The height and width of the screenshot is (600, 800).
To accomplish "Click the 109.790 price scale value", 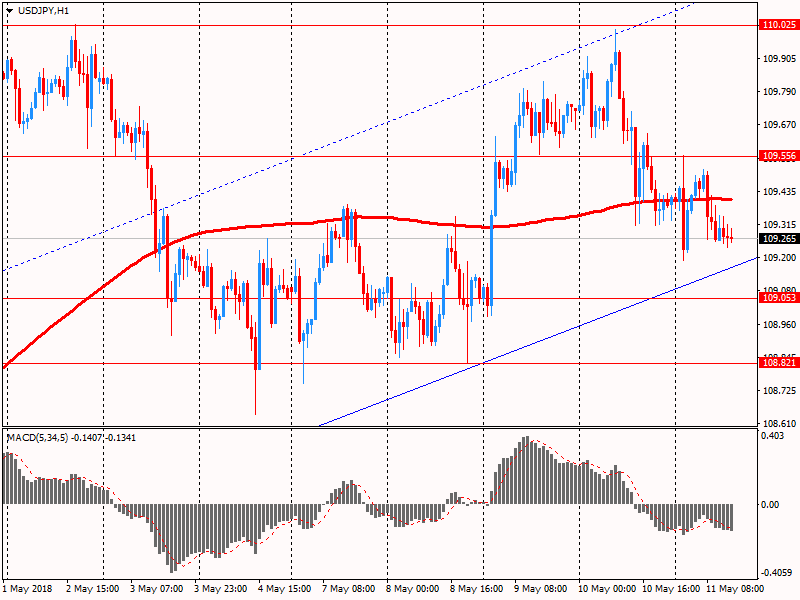I will coord(779,92).
